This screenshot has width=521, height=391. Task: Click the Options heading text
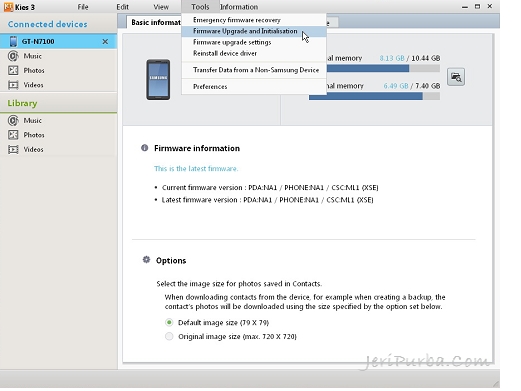[171, 260]
